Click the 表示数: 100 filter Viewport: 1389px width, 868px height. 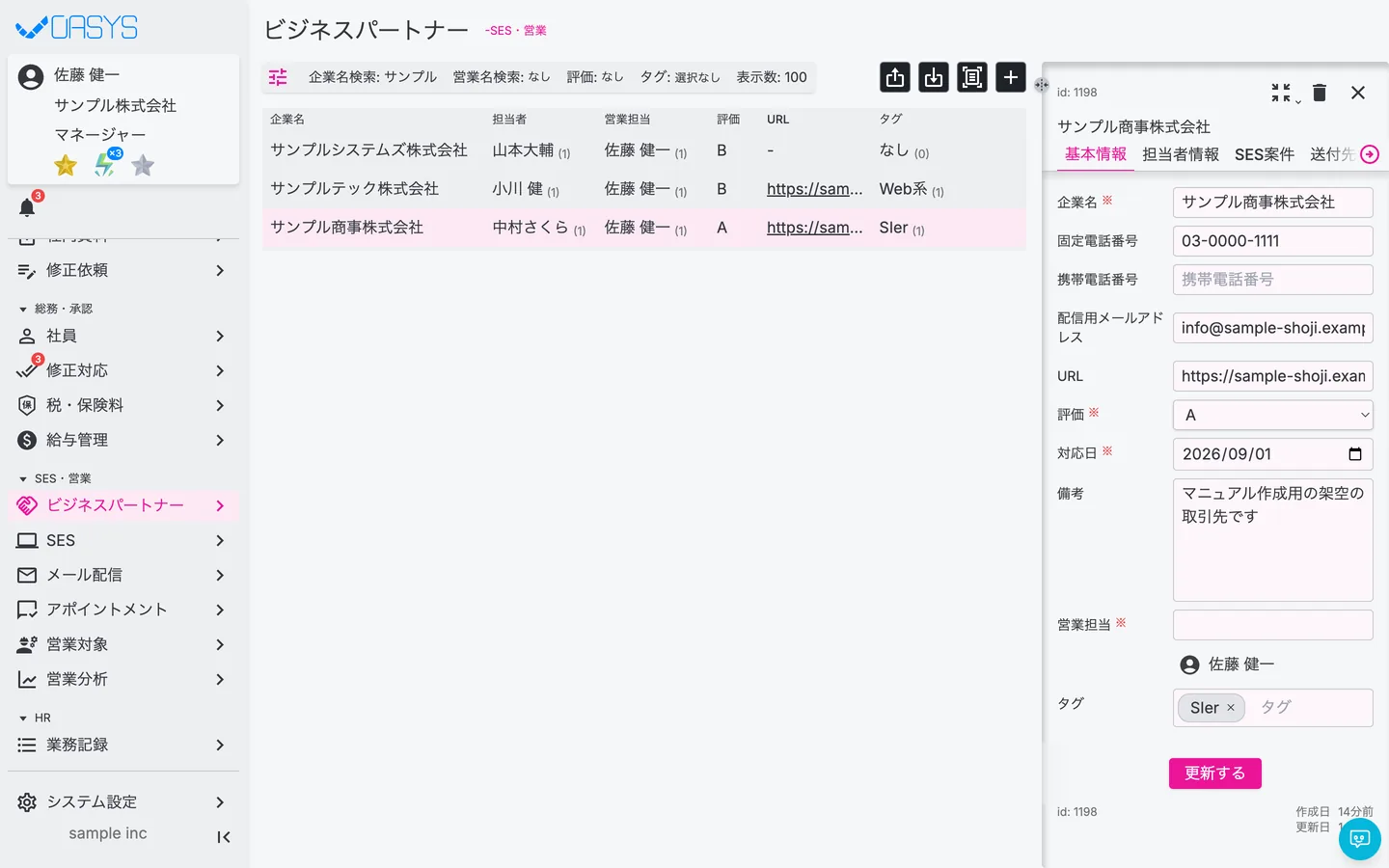click(x=772, y=77)
